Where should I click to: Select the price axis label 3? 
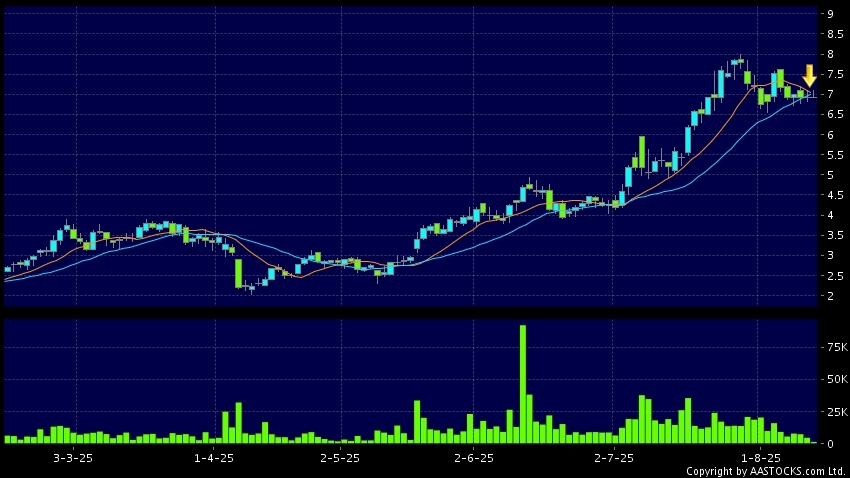[830, 255]
